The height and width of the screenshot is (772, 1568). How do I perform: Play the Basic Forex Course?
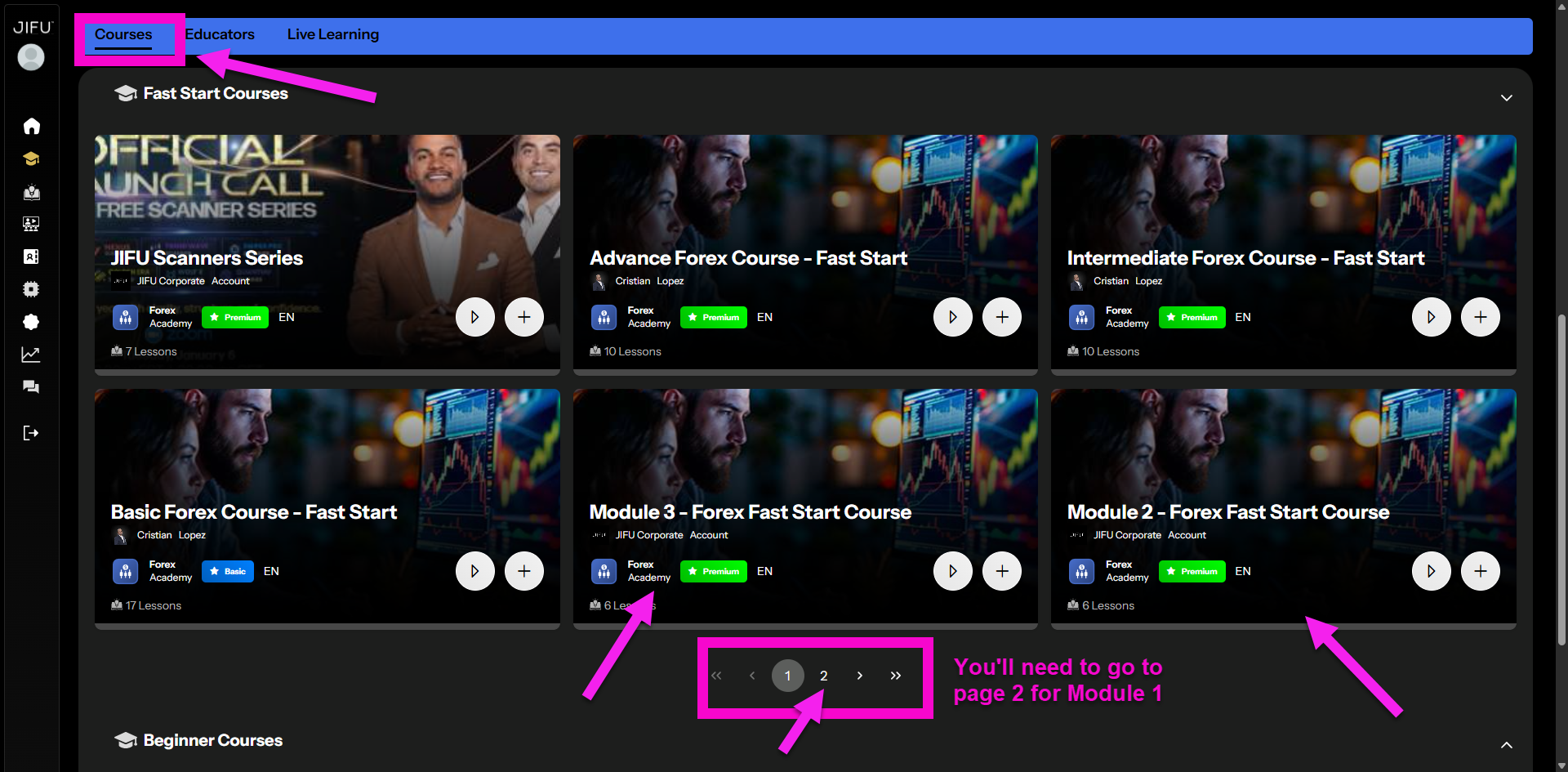point(474,571)
